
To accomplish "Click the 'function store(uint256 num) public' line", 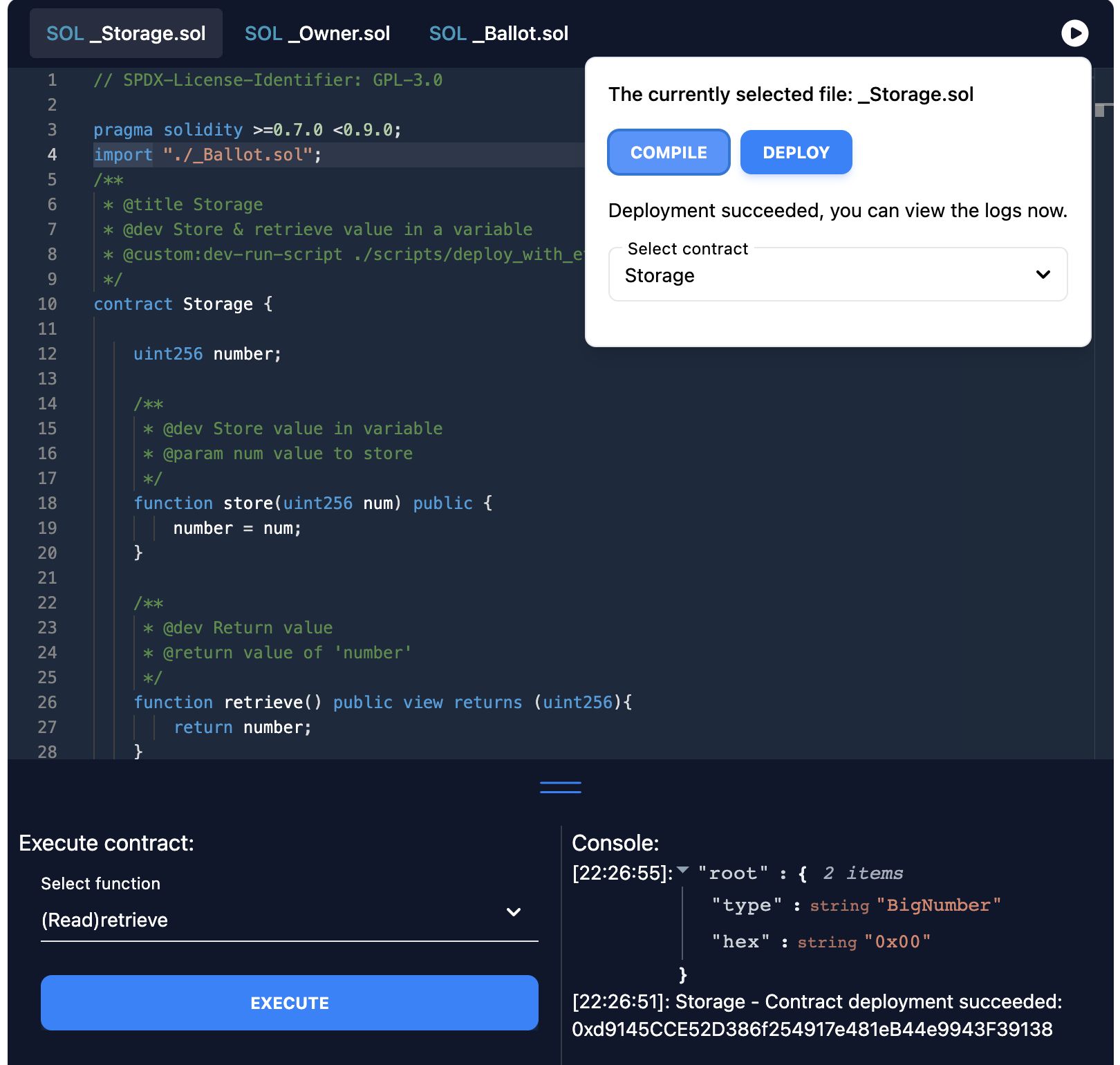I will 313,503.
